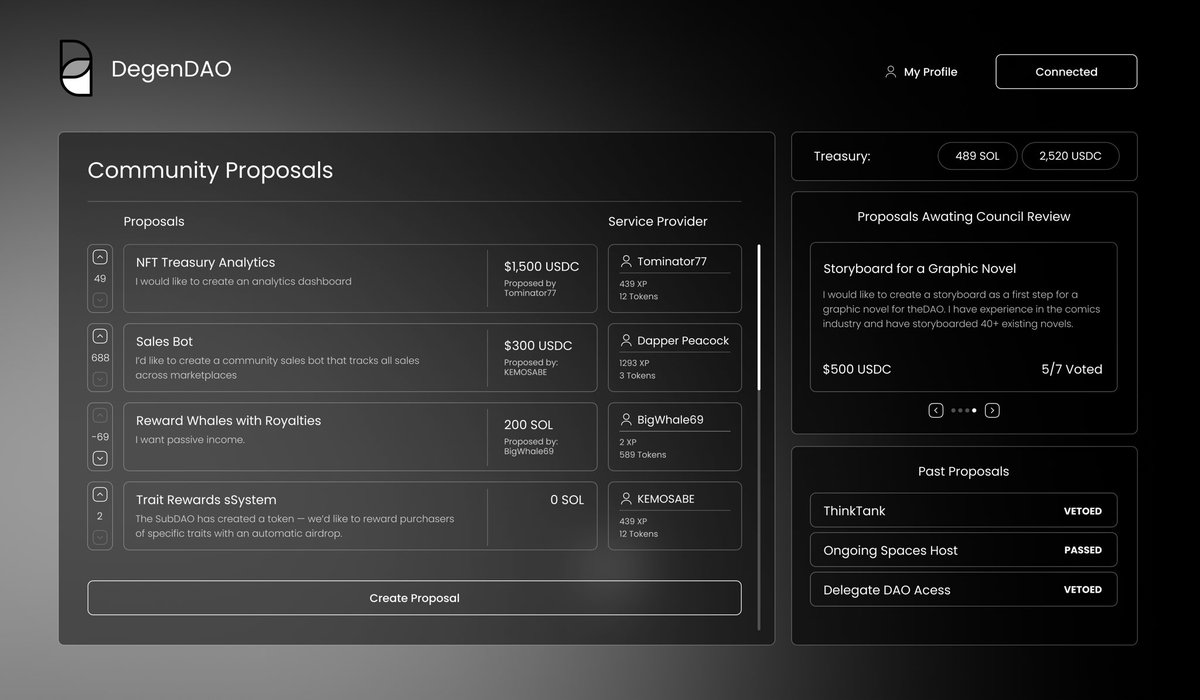This screenshot has width=1200, height=700.
Task: Downvote the Sales Bot proposal
Action: (x=100, y=379)
